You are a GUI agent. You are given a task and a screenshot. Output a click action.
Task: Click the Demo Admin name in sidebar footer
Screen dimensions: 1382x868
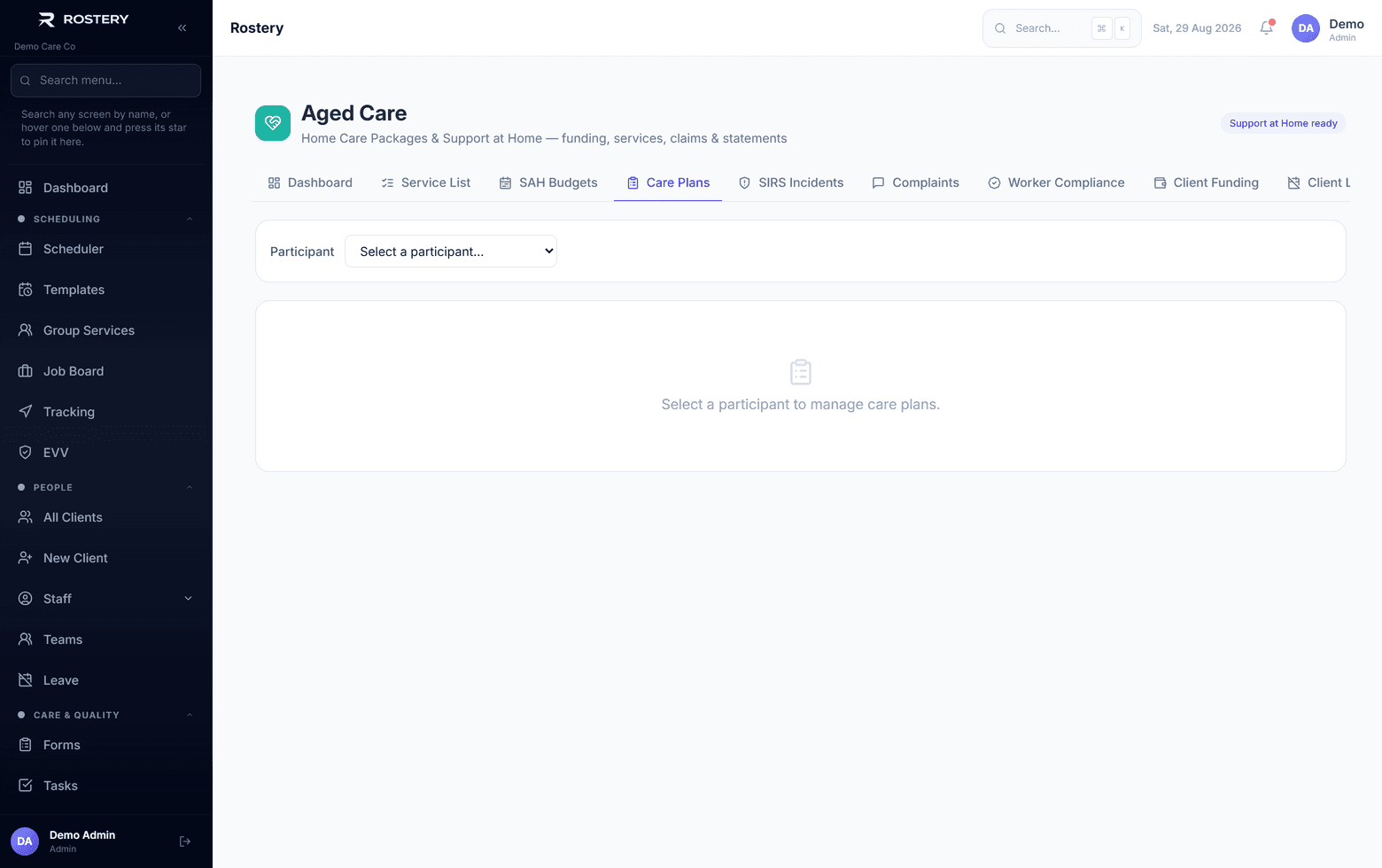[x=82, y=835]
